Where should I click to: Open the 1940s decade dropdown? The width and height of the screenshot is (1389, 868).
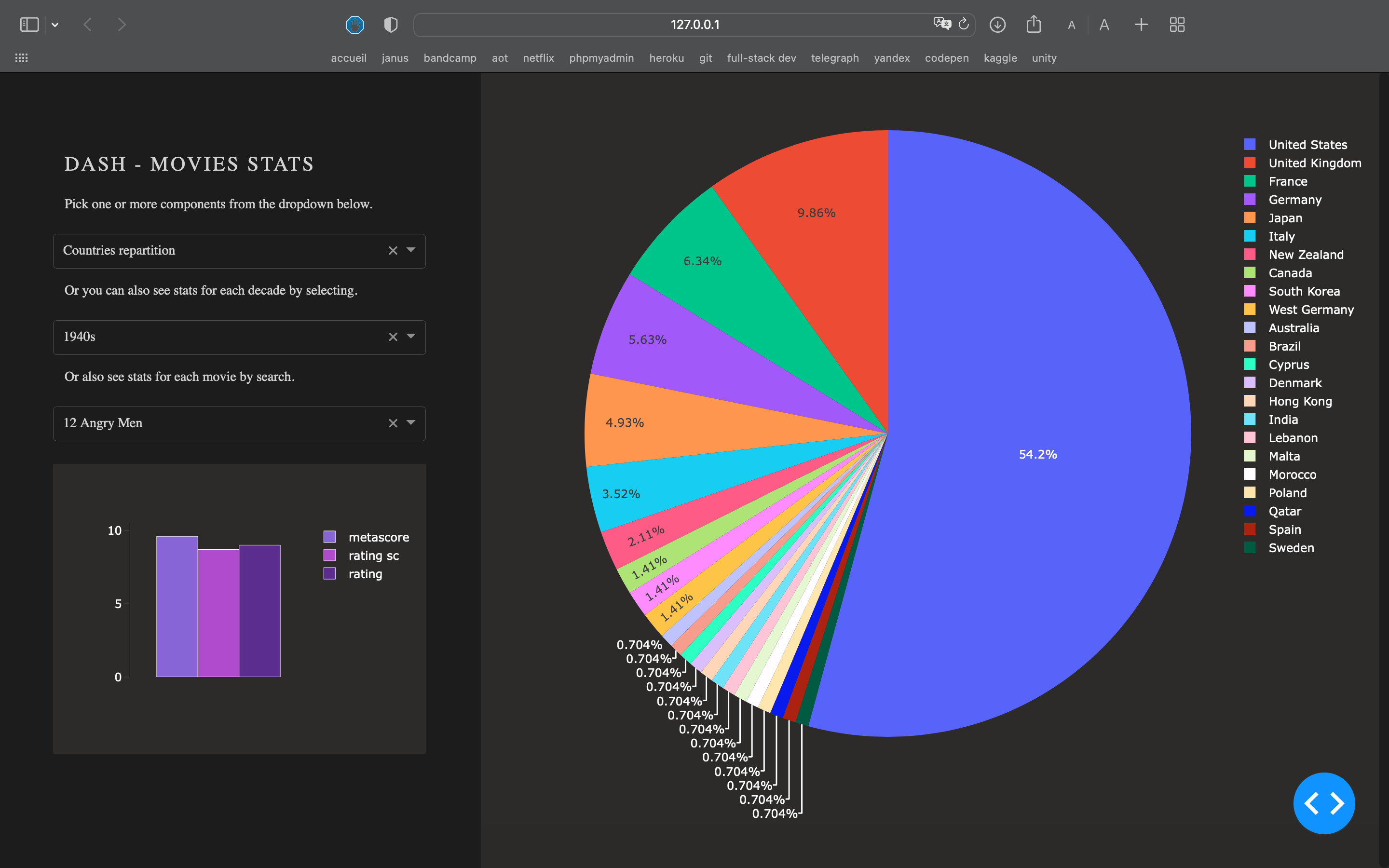(411, 337)
